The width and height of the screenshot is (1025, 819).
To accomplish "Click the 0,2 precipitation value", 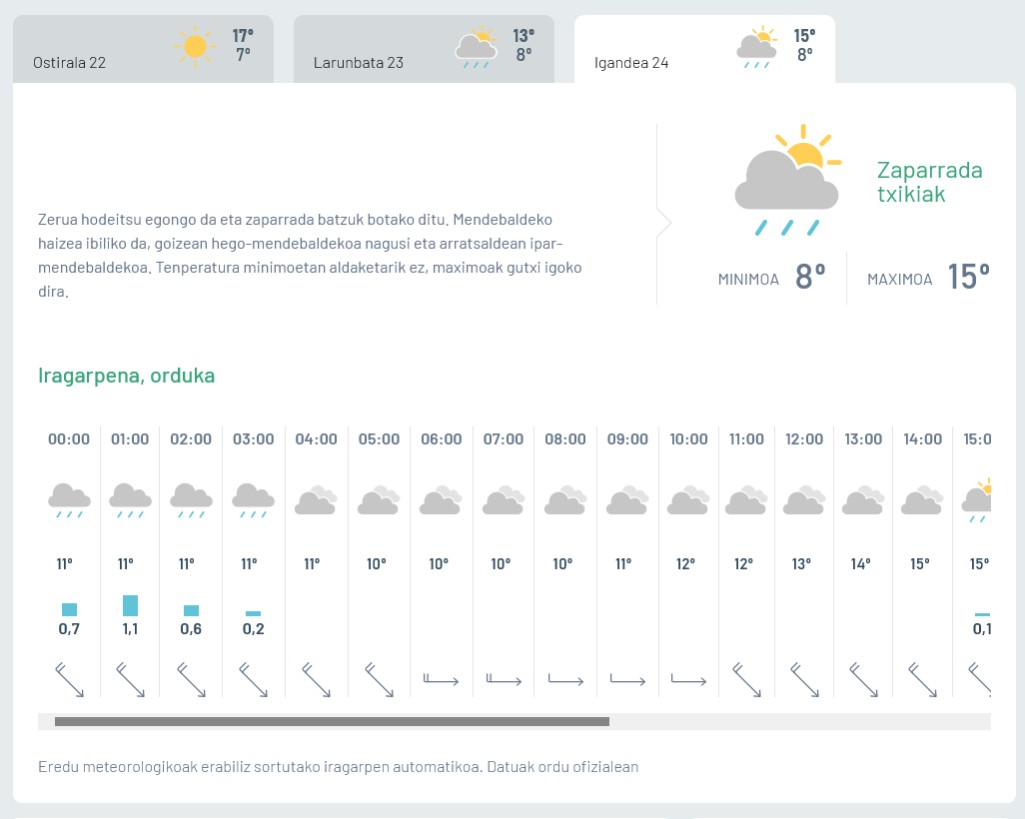I will [253, 629].
